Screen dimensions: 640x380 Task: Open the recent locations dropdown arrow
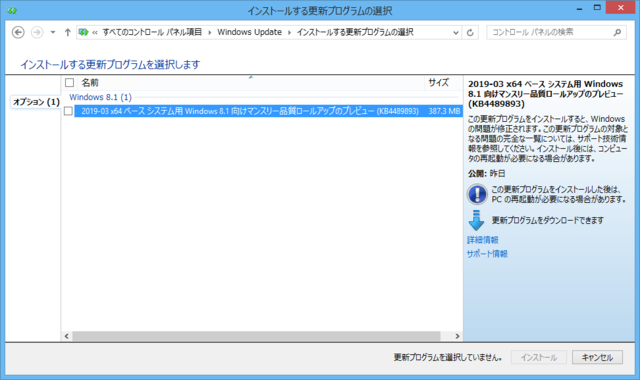tap(53, 32)
